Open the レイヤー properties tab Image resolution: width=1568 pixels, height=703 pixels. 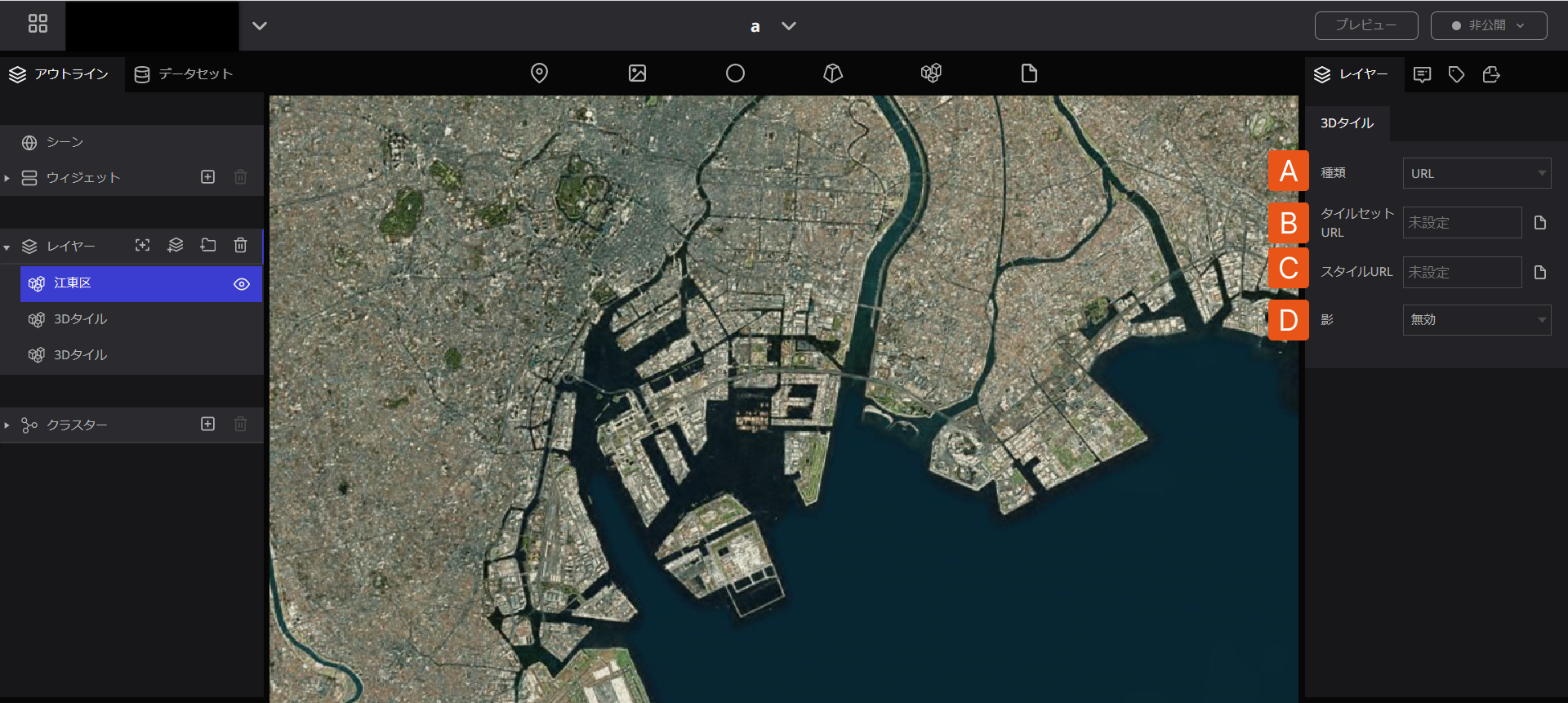[x=1352, y=74]
